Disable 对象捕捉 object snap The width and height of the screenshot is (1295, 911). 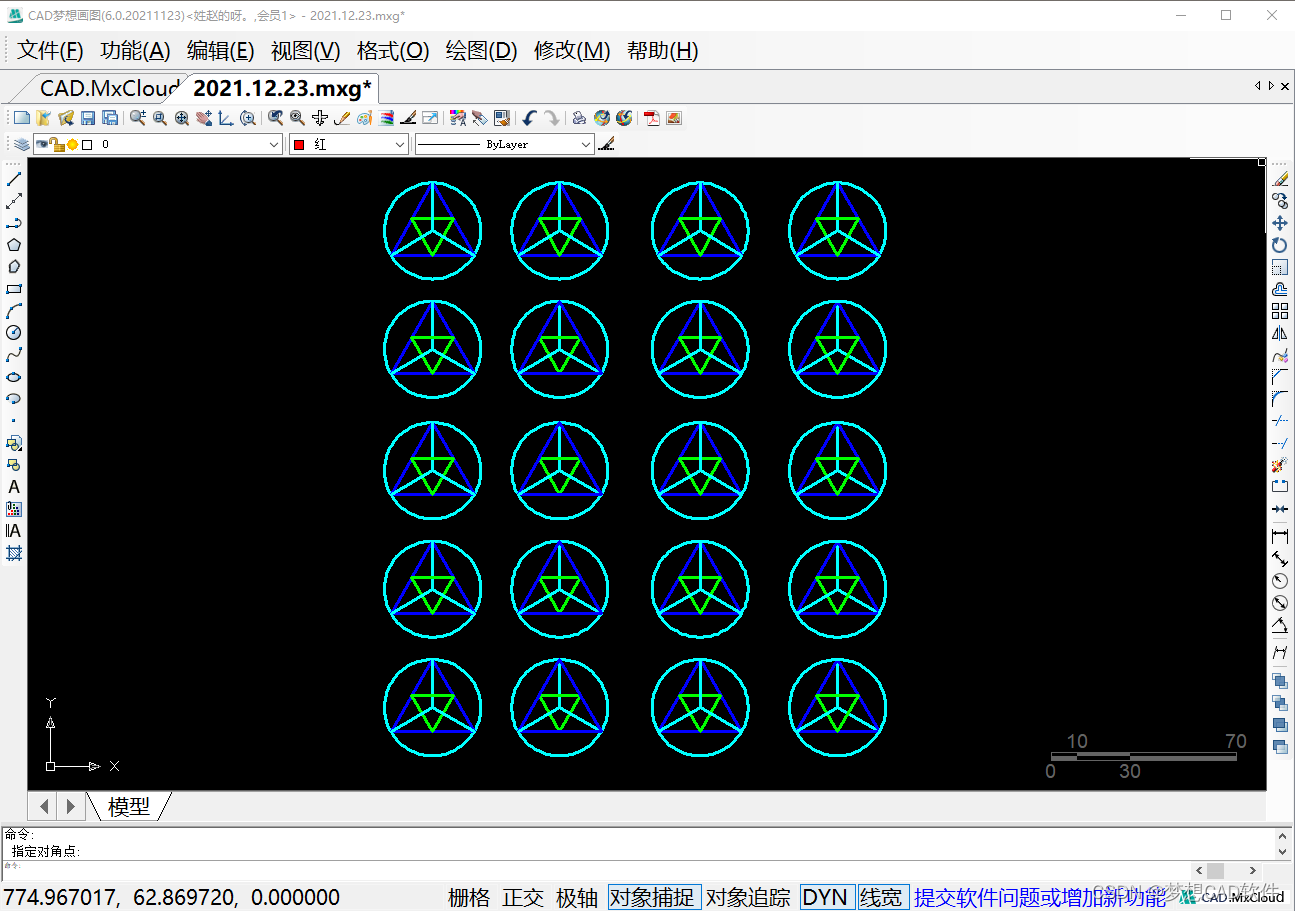tap(654, 897)
